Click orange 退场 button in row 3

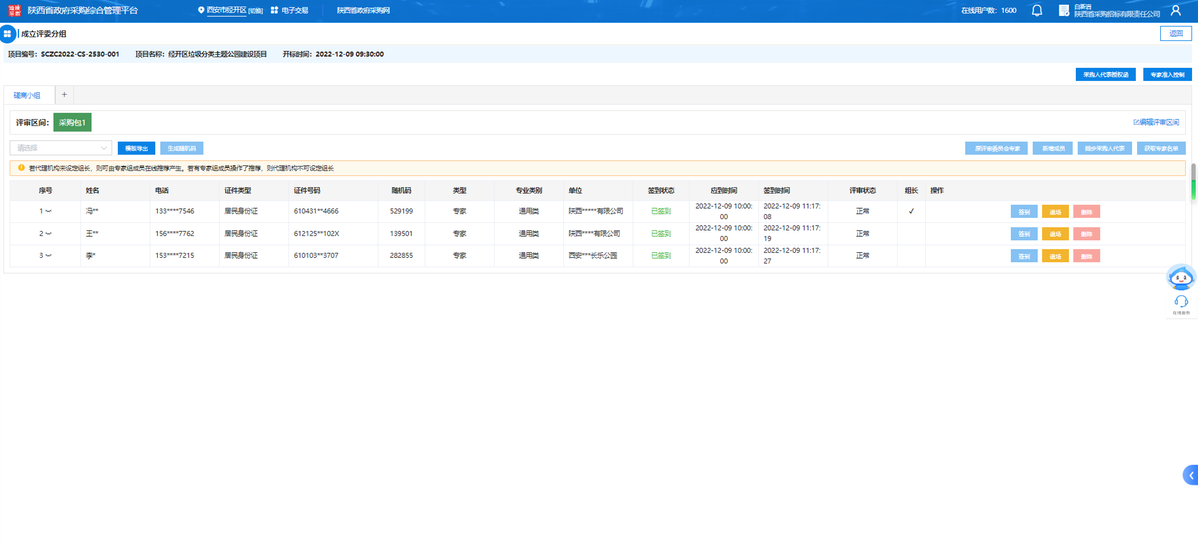(x=1055, y=256)
